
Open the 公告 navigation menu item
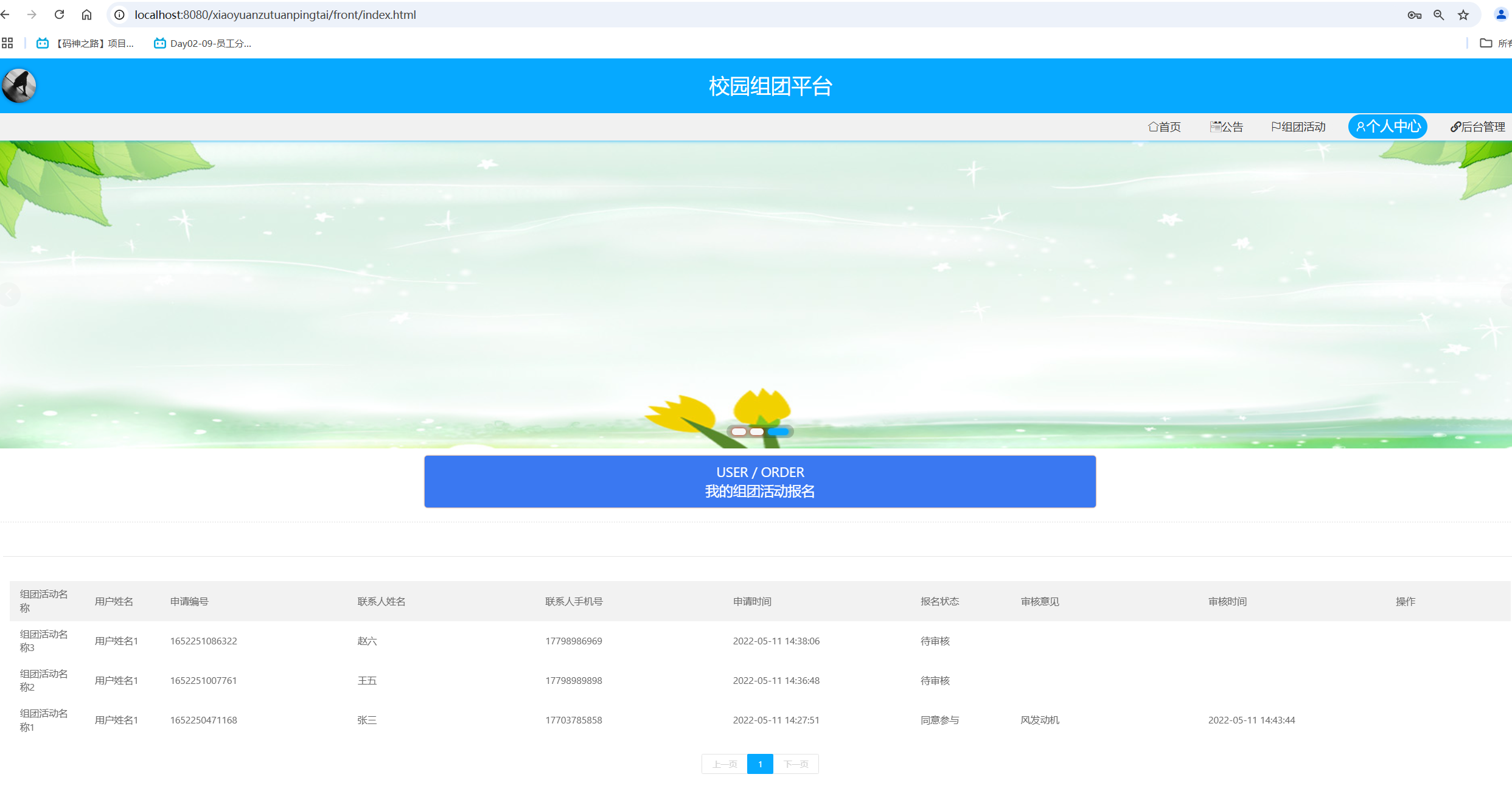tap(1226, 127)
